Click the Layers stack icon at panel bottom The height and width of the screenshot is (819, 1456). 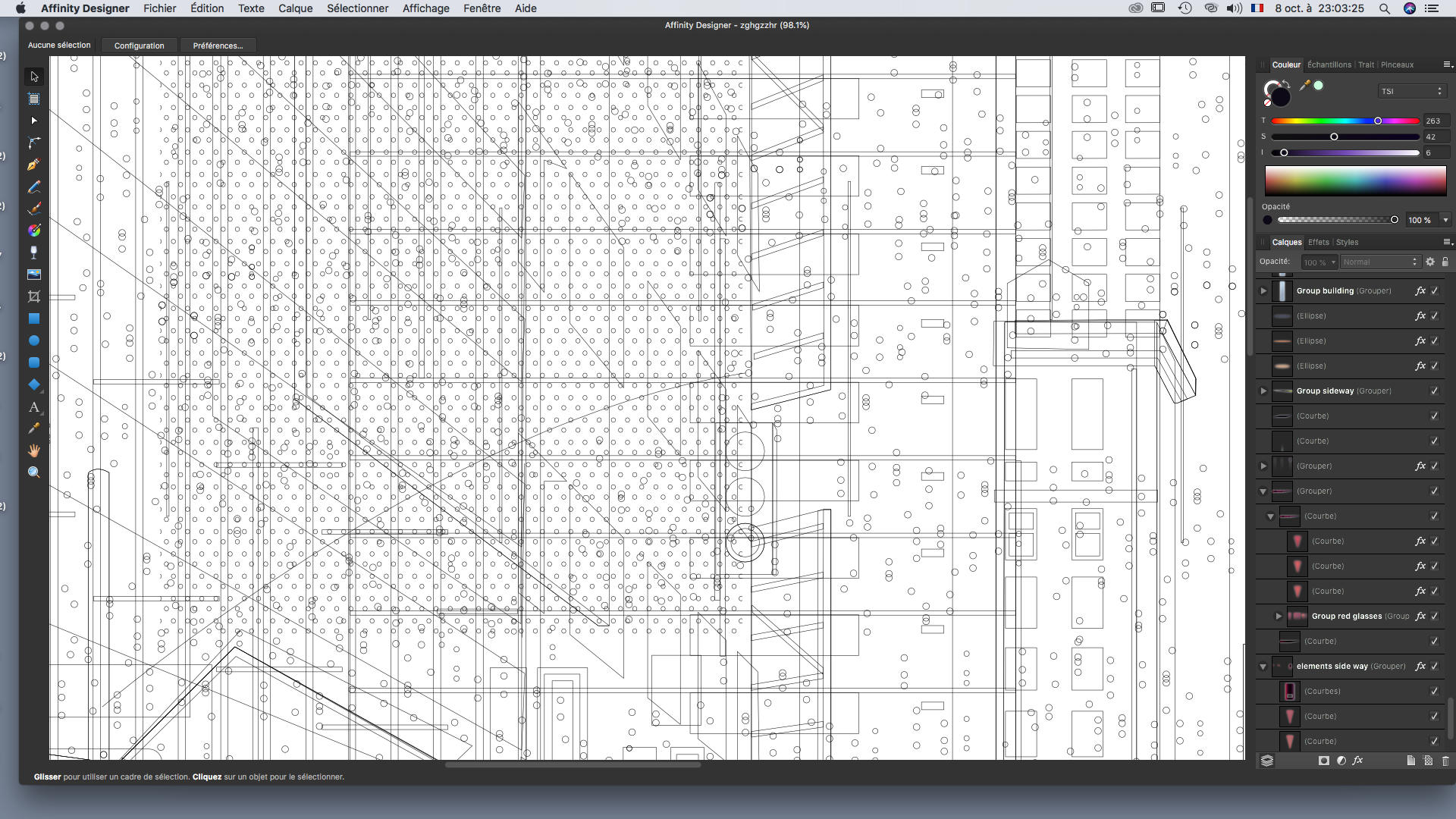tap(1267, 761)
